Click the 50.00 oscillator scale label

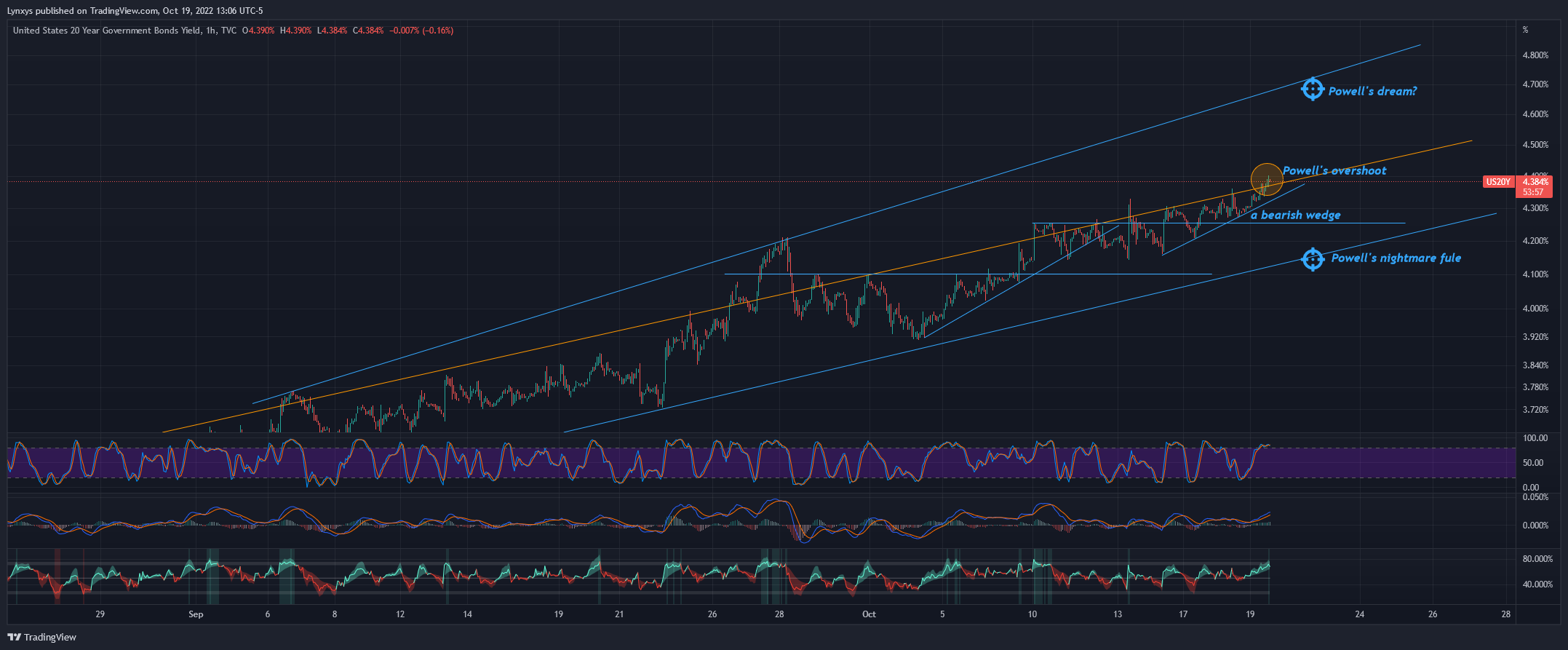point(1532,463)
